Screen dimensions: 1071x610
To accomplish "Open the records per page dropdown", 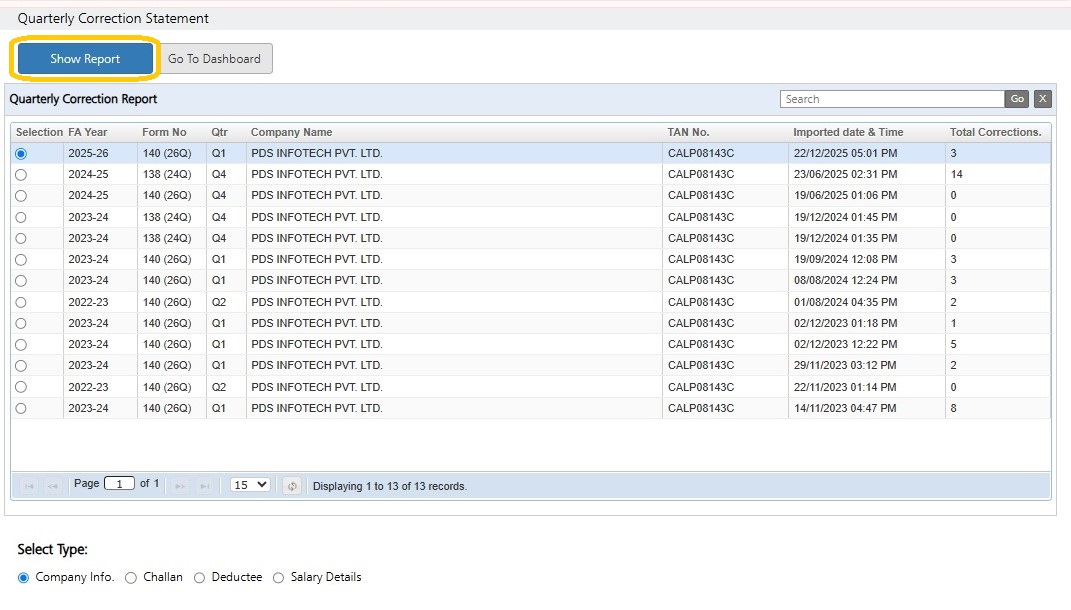I will 250,485.
